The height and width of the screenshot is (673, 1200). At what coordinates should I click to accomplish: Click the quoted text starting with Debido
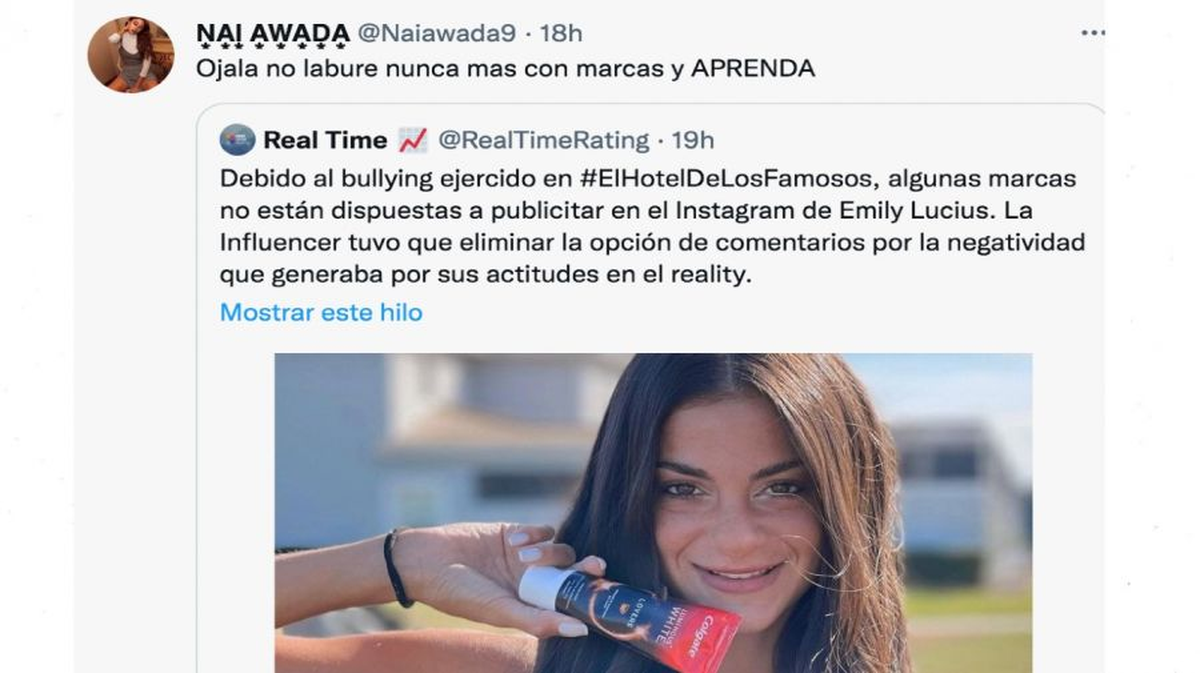tap(653, 227)
